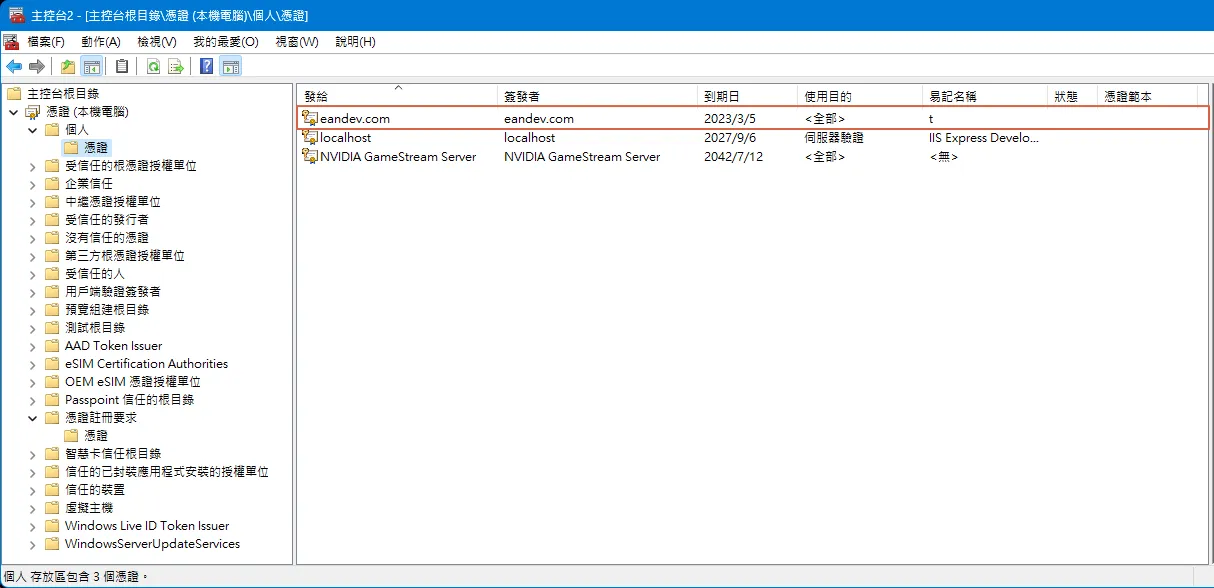Viewport: 1214px width, 588px height.
Task: Sort list by 到期日 column header
Action: 722,97
